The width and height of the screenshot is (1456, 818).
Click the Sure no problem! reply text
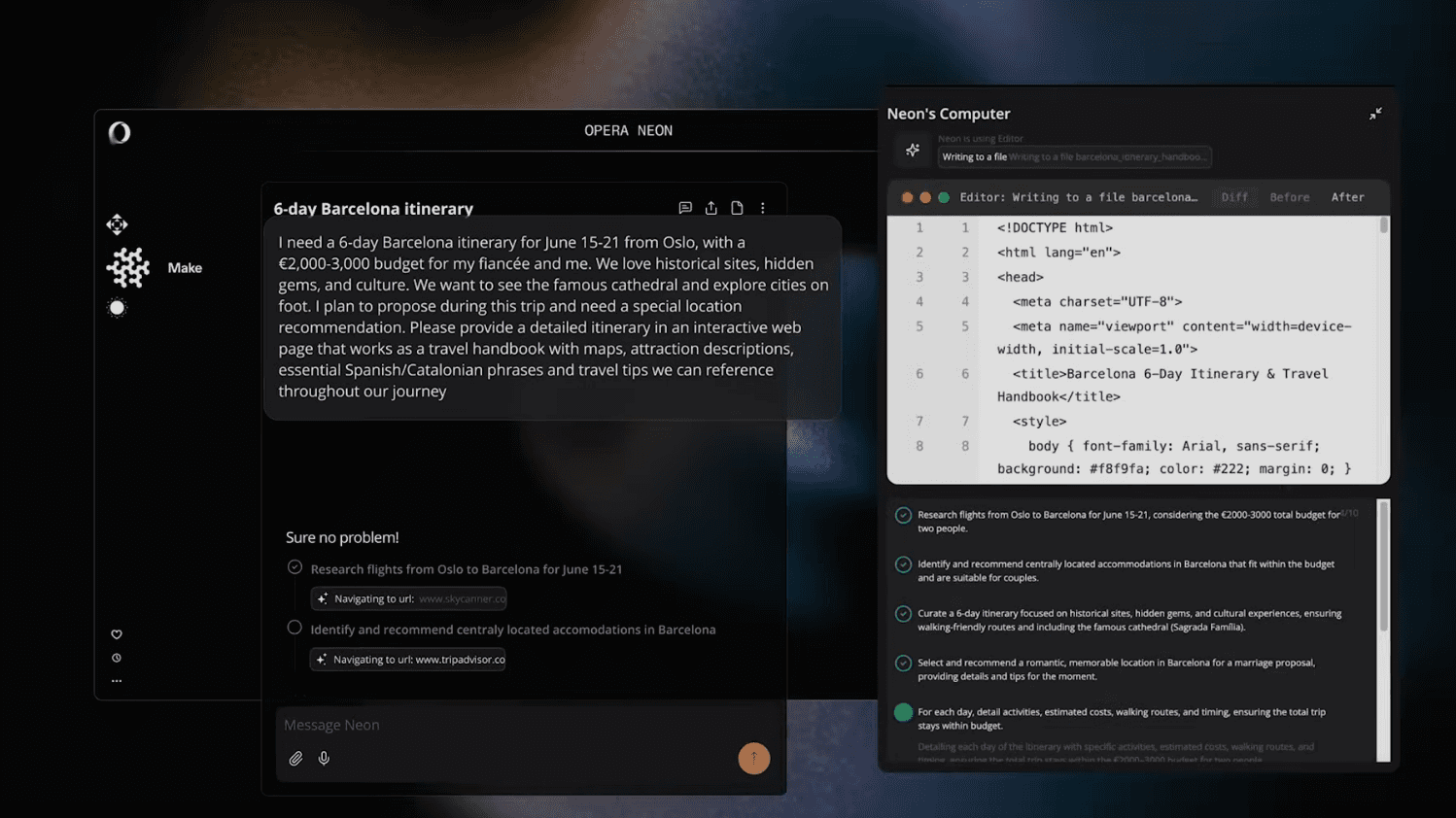342,537
